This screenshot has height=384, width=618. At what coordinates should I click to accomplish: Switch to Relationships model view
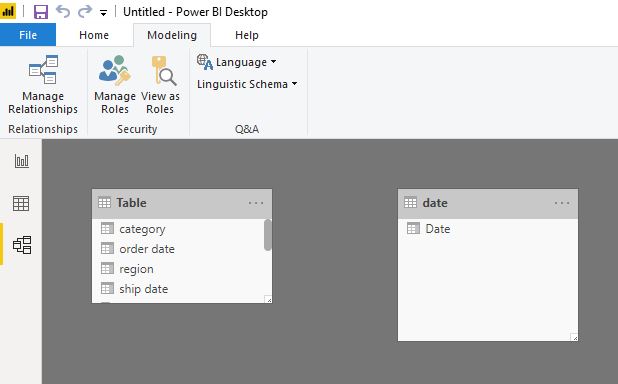21,245
